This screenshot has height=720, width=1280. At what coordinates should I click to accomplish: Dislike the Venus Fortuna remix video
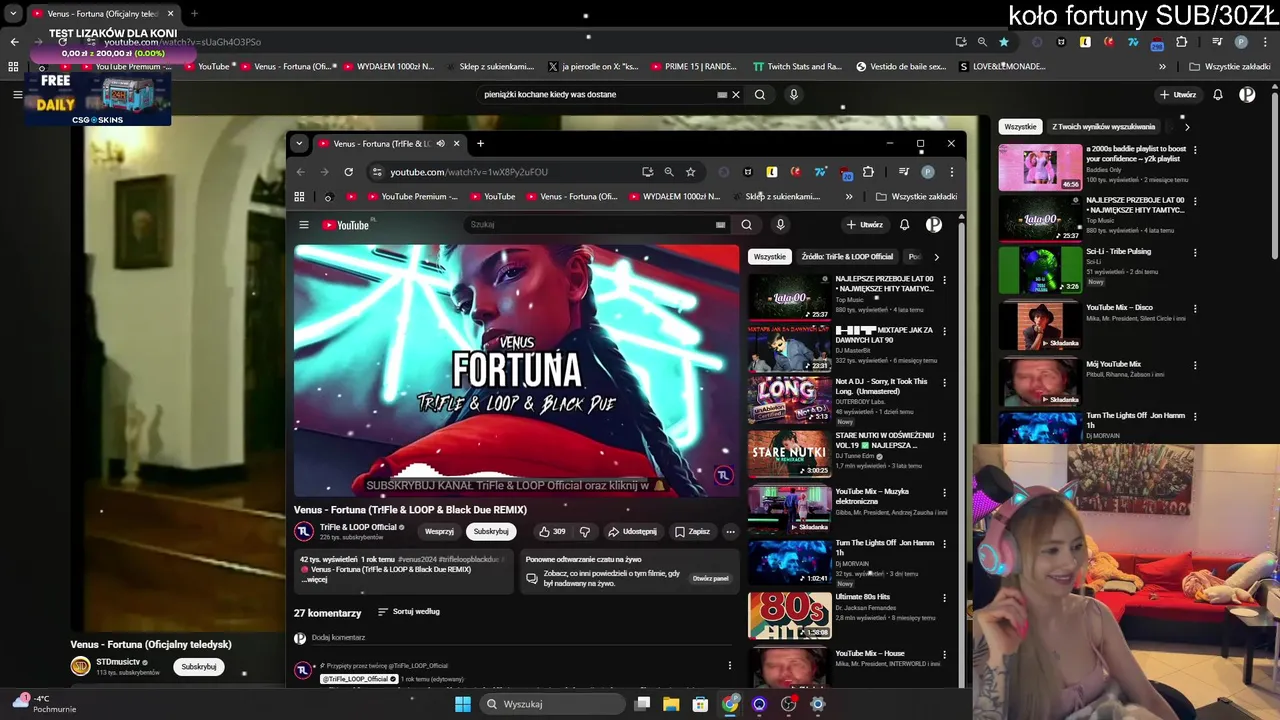click(x=585, y=532)
